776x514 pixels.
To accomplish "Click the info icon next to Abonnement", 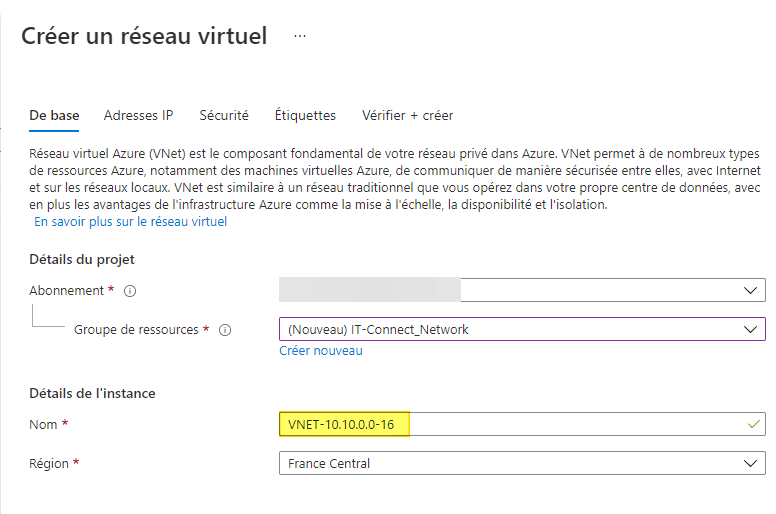I will point(130,291).
